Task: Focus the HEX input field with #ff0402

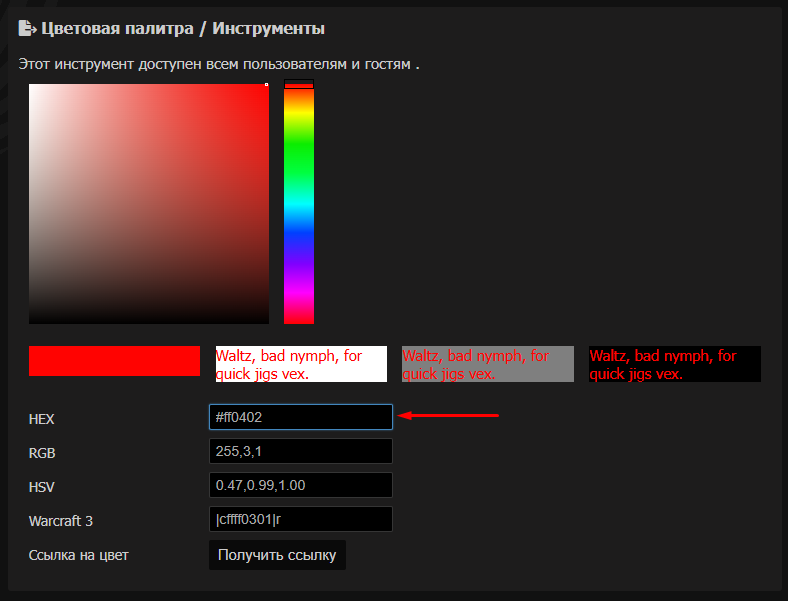Action: tap(301, 417)
